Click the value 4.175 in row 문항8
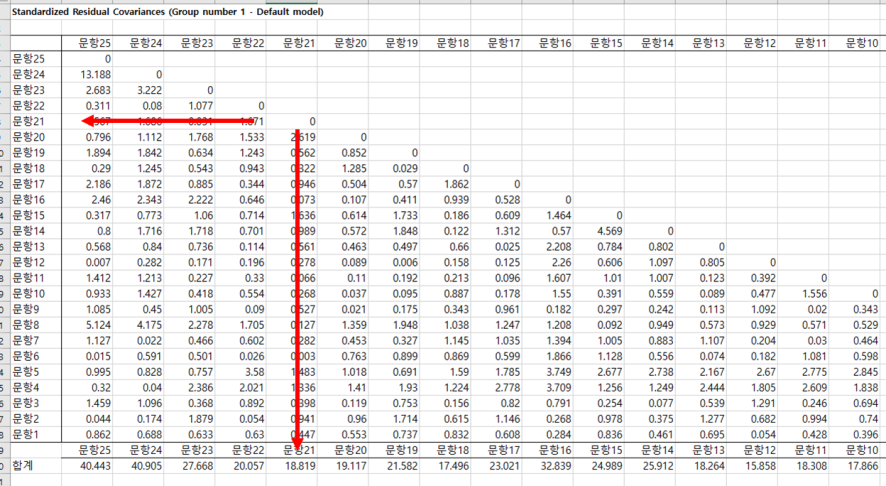Image resolution: width=886 pixels, height=486 pixels. click(149, 325)
